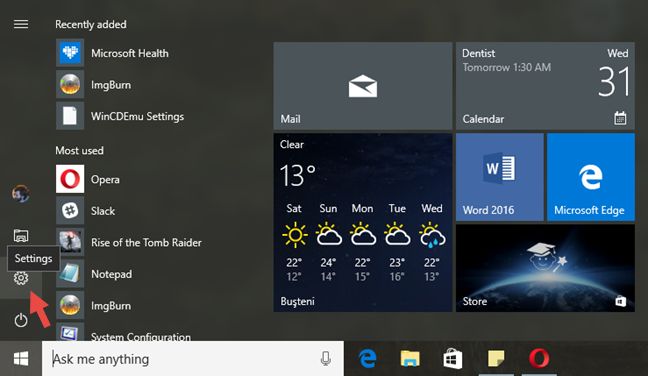648x376 pixels.
Task: Click the Ask me anything search box
Action: point(193,359)
